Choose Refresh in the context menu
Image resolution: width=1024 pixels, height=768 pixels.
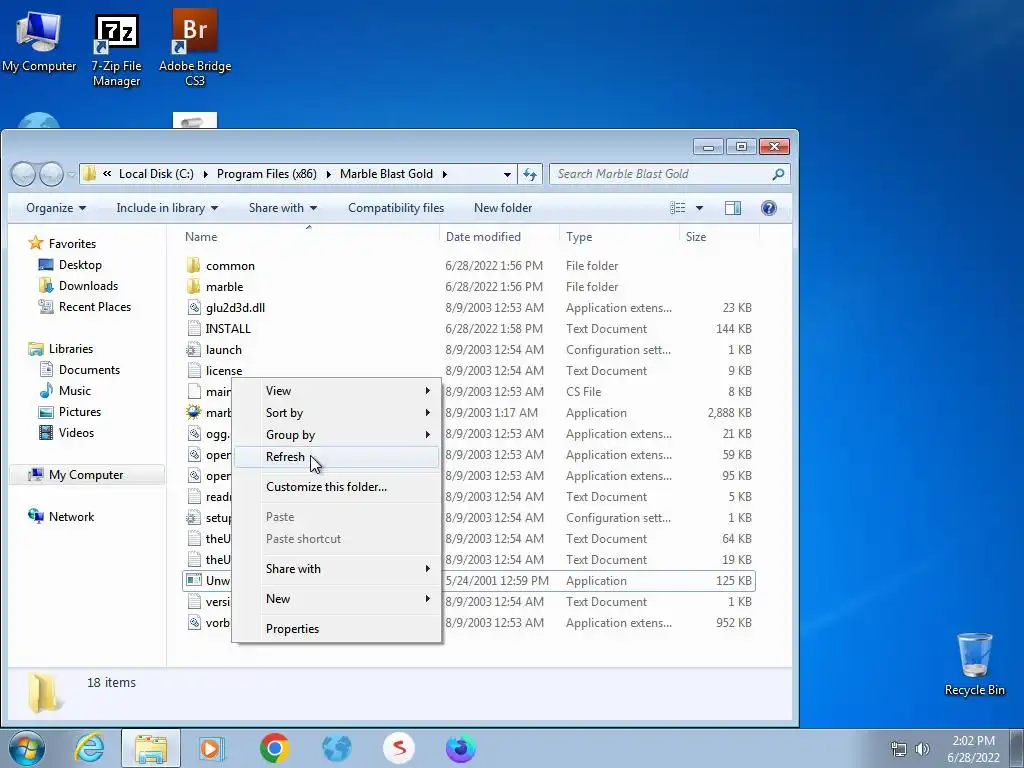(336, 456)
